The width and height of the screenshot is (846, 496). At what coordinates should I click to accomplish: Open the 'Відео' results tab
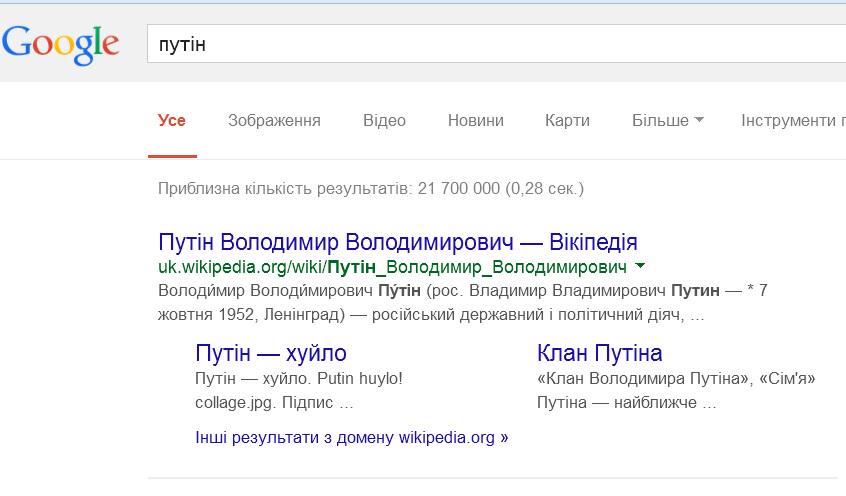coord(384,120)
